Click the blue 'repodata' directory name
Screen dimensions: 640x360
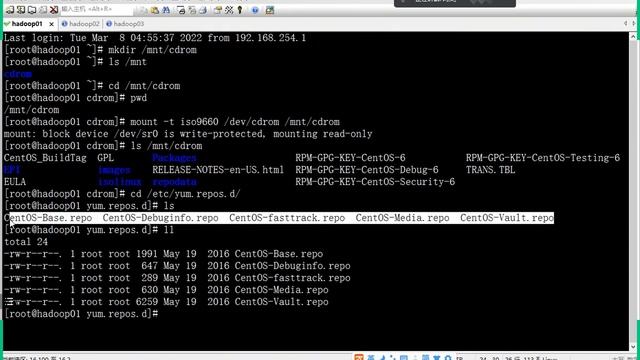tap(174, 182)
